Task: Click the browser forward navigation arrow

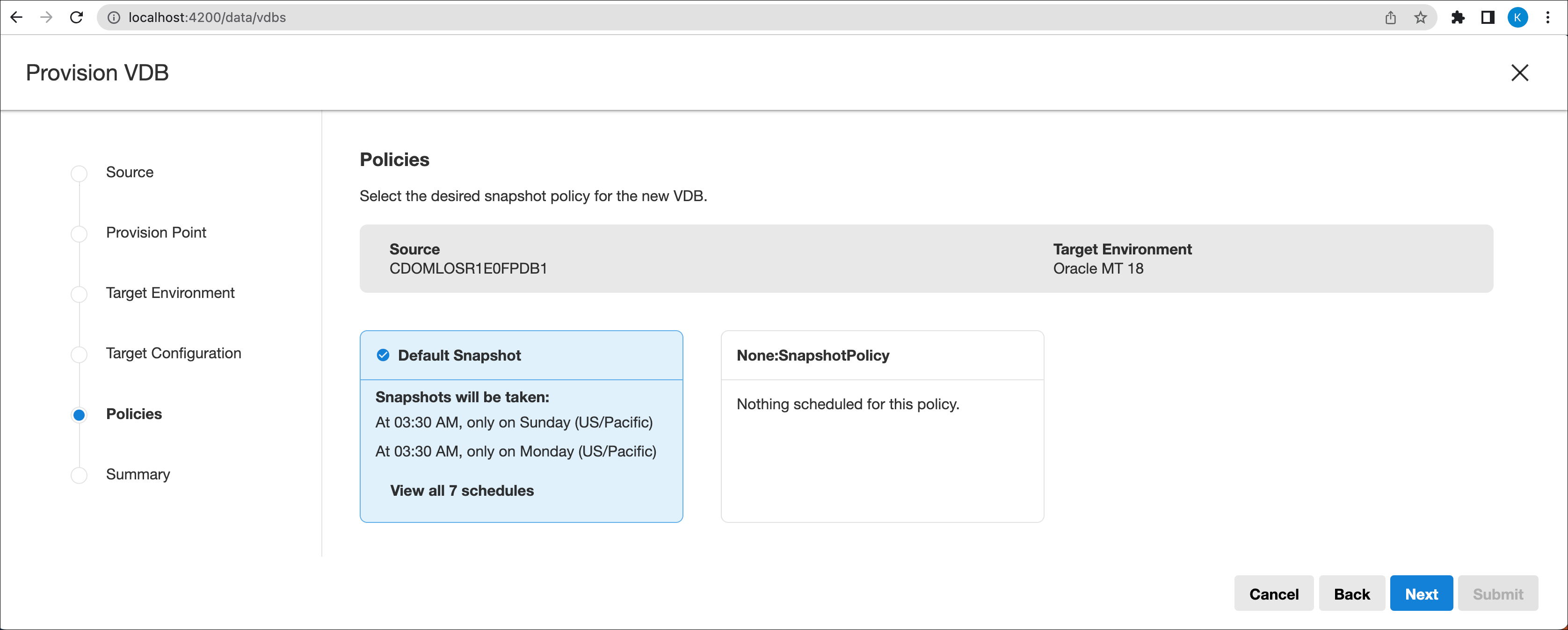Action: (x=46, y=17)
